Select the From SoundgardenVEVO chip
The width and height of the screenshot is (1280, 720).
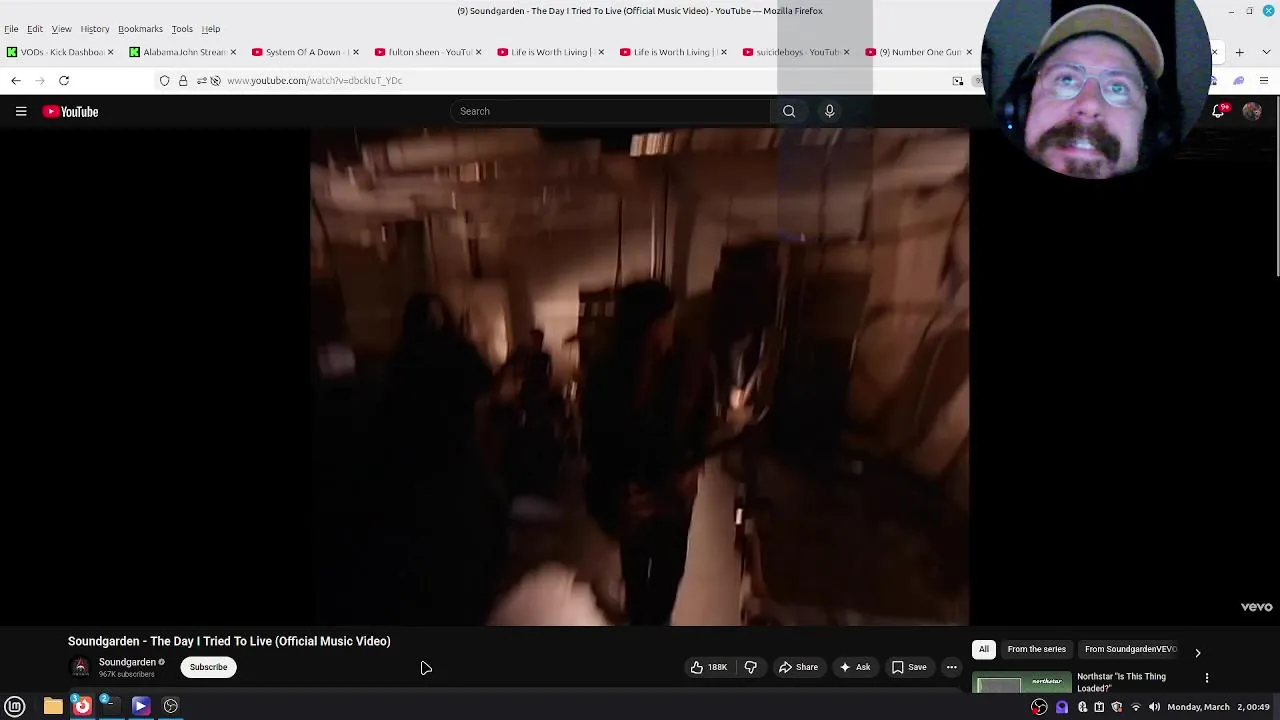point(1130,649)
